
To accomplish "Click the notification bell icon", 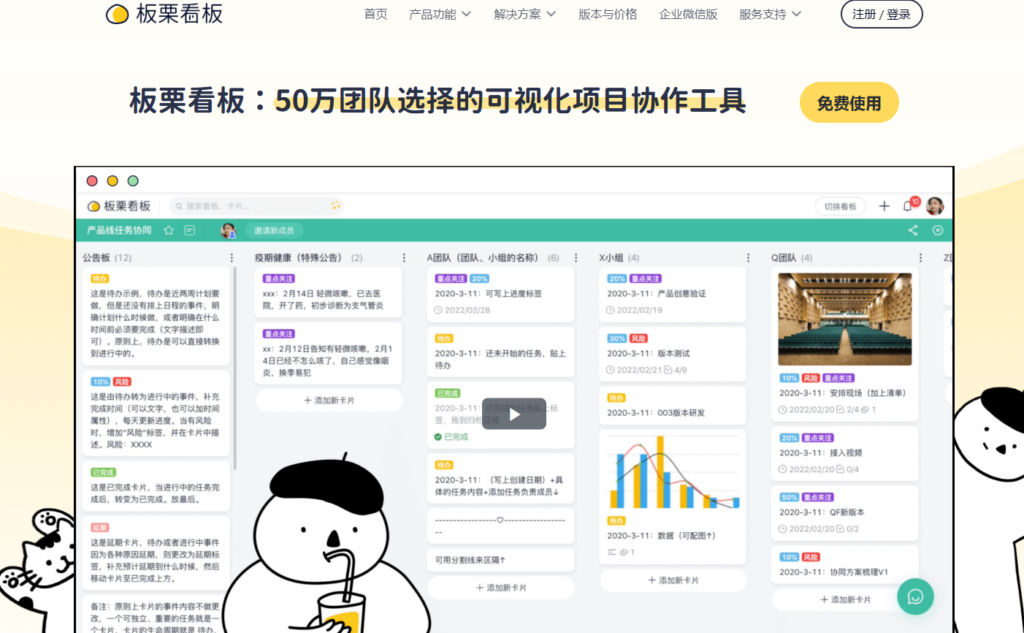I will click(908, 206).
